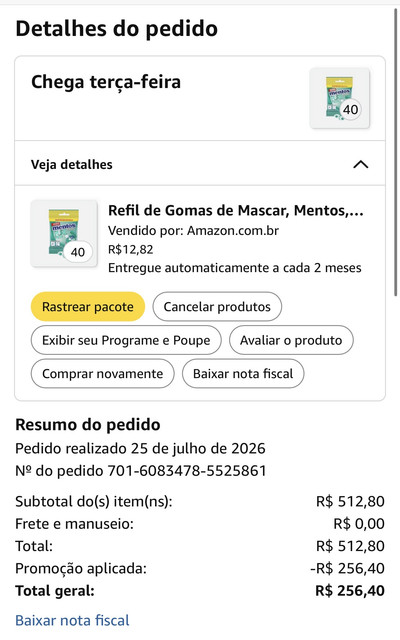The height and width of the screenshot is (640, 400).
Task: Open Exibir seu Programe e Poupe
Action: (x=126, y=340)
